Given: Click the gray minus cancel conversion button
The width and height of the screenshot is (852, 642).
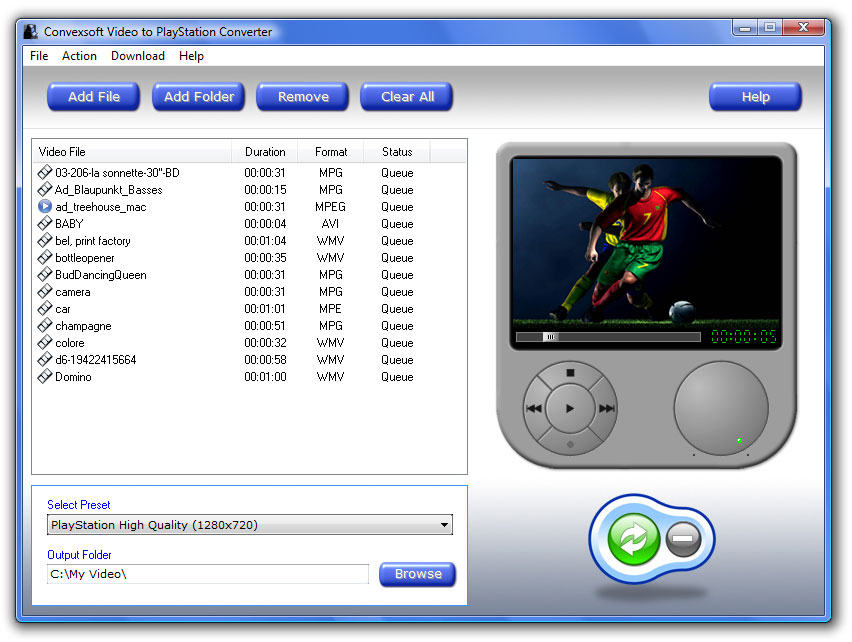Looking at the screenshot, I should (x=684, y=539).
